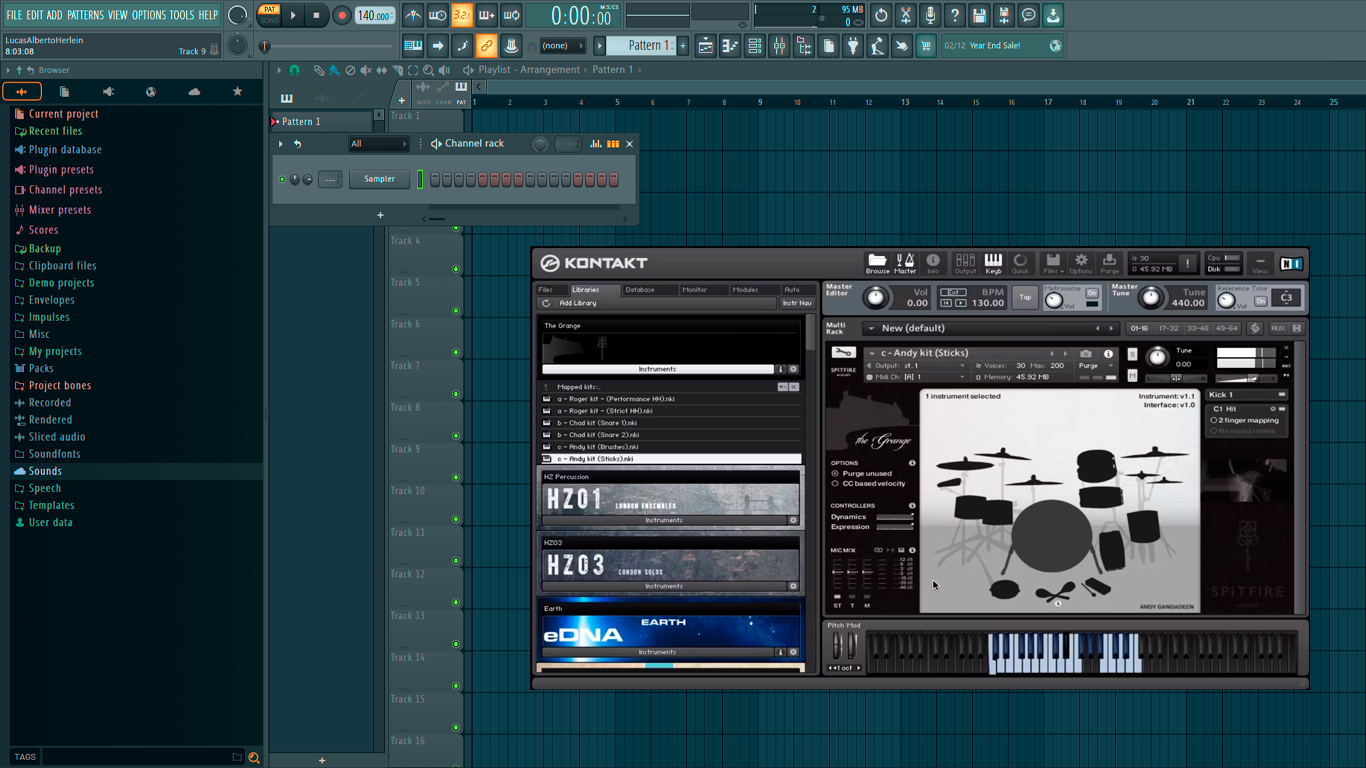This screenshot has width=1366, height=768.
Task: Open the shopping cart store icon
Action: pos(926,46)
